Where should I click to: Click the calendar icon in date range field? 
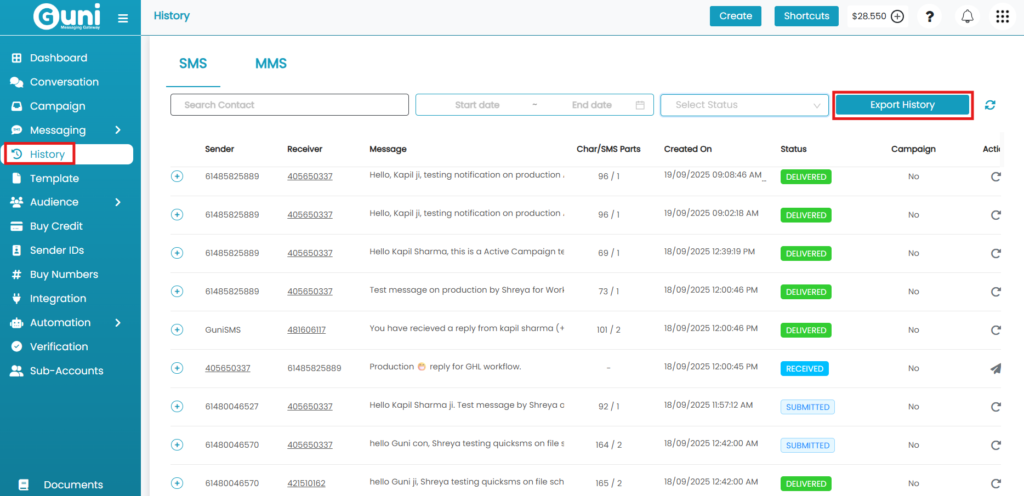pyautogui.click(x=640, y=105)
